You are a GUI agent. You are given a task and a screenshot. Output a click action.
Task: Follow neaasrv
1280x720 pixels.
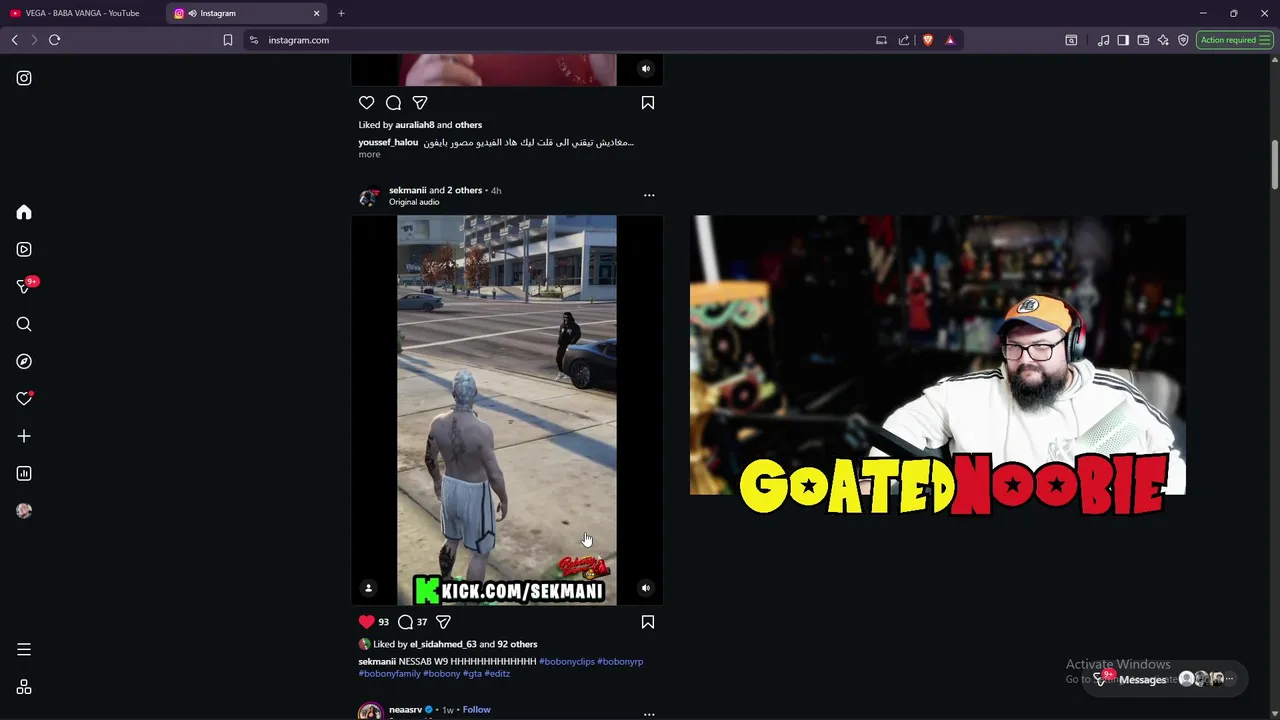click(x=476, y=709)
